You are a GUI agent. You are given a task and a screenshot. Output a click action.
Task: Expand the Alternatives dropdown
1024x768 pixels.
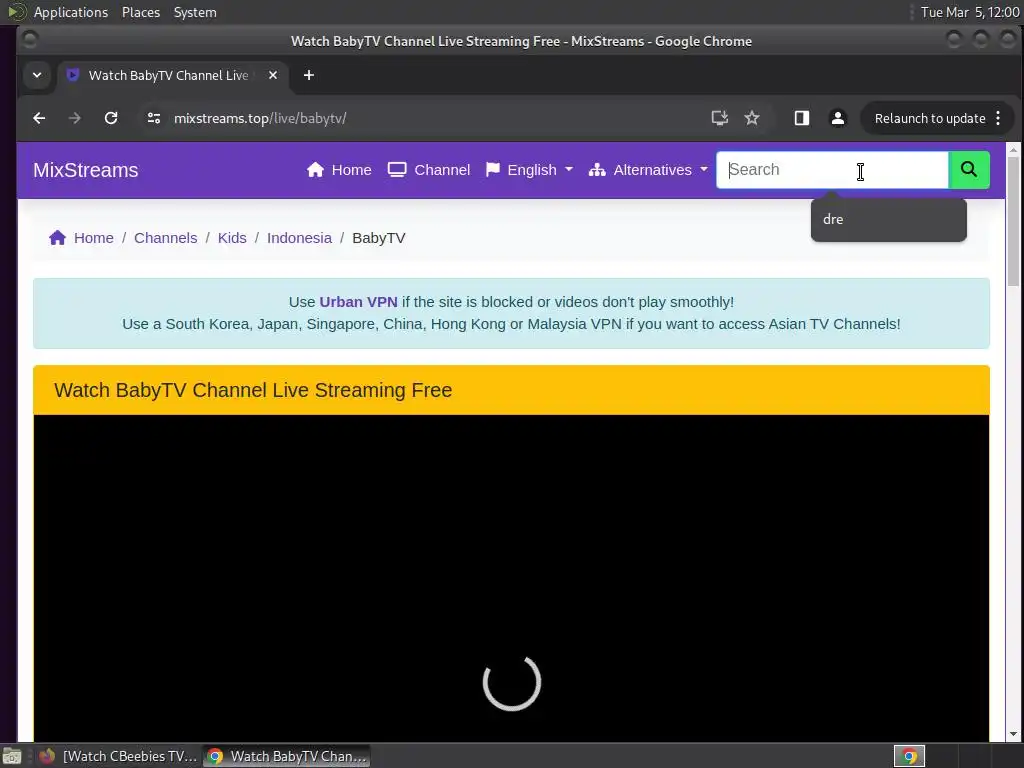pyautogui.click(x=648, y=170)
